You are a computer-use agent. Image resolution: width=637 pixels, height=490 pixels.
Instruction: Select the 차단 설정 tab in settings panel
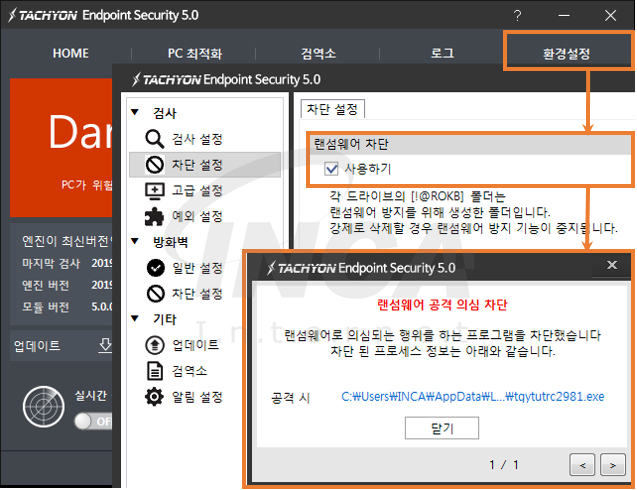[332, 109]
